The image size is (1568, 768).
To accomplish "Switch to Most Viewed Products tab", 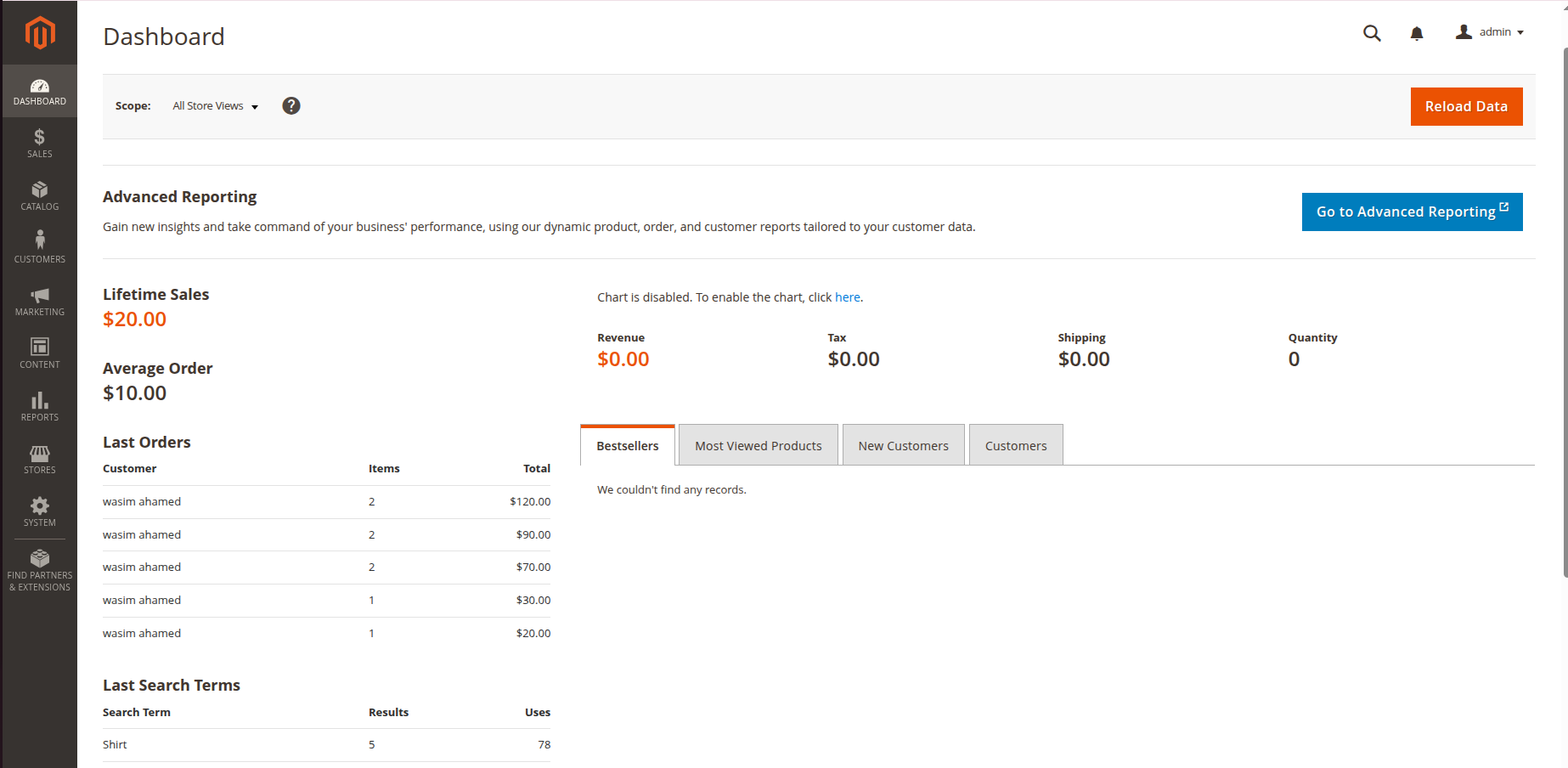I will [x=758, y=445].
